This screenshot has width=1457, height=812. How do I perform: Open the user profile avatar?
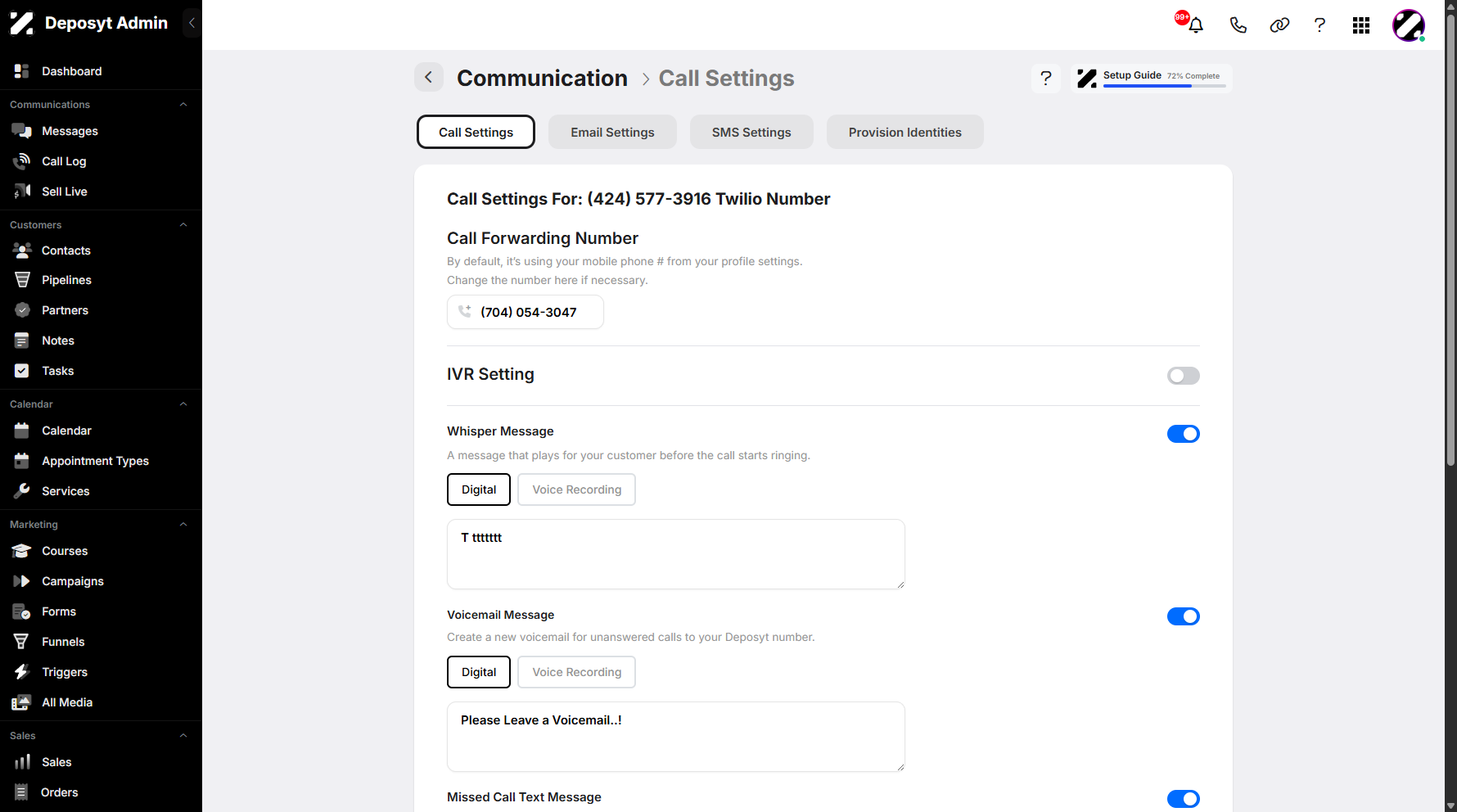pyautogui.click(x=1409, y=25)
